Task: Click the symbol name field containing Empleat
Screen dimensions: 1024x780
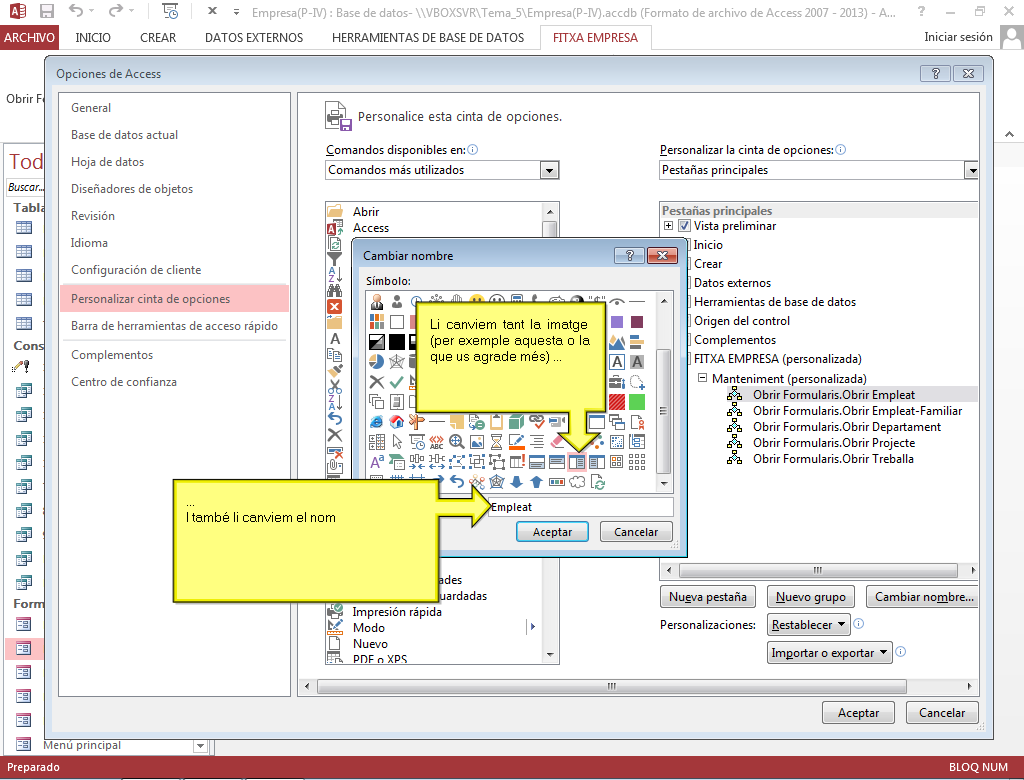Action: (581, 507)
